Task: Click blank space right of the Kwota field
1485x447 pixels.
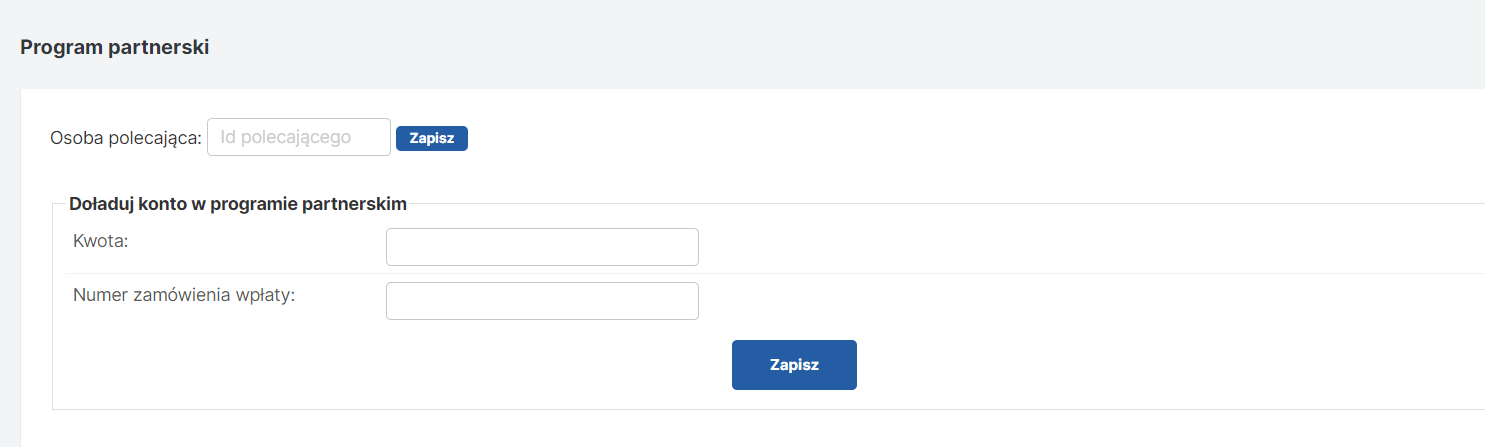Action: click(x=1000, y=247)
